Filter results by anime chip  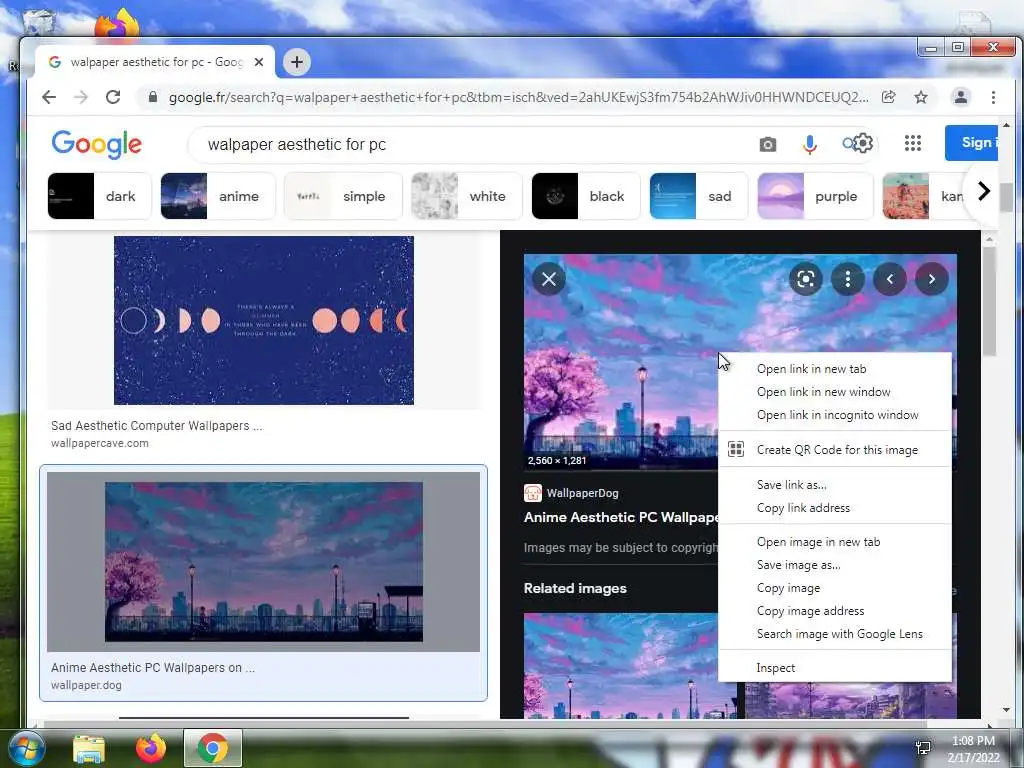(218, 196)
